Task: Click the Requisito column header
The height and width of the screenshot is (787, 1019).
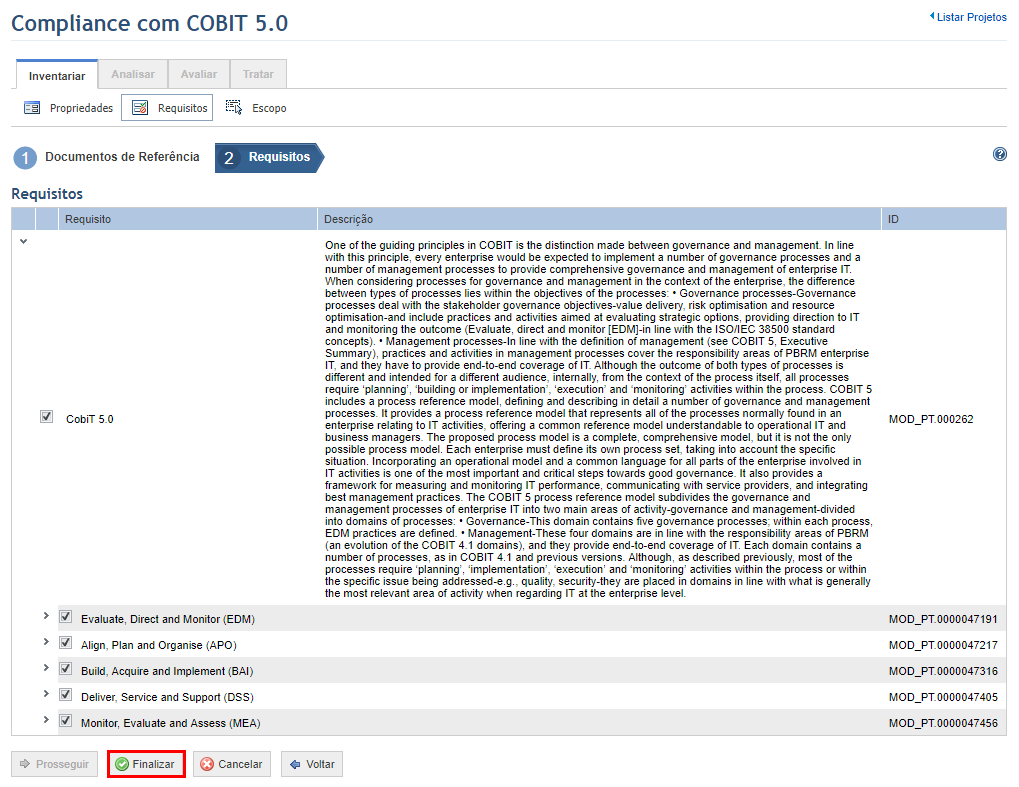Action: click(x=188, y=219)
